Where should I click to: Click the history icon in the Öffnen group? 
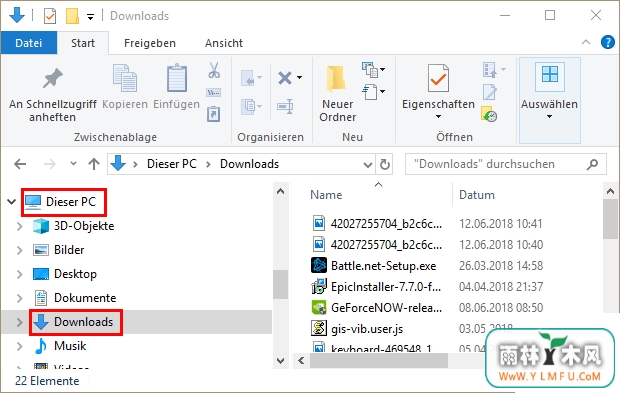point(489,114)
